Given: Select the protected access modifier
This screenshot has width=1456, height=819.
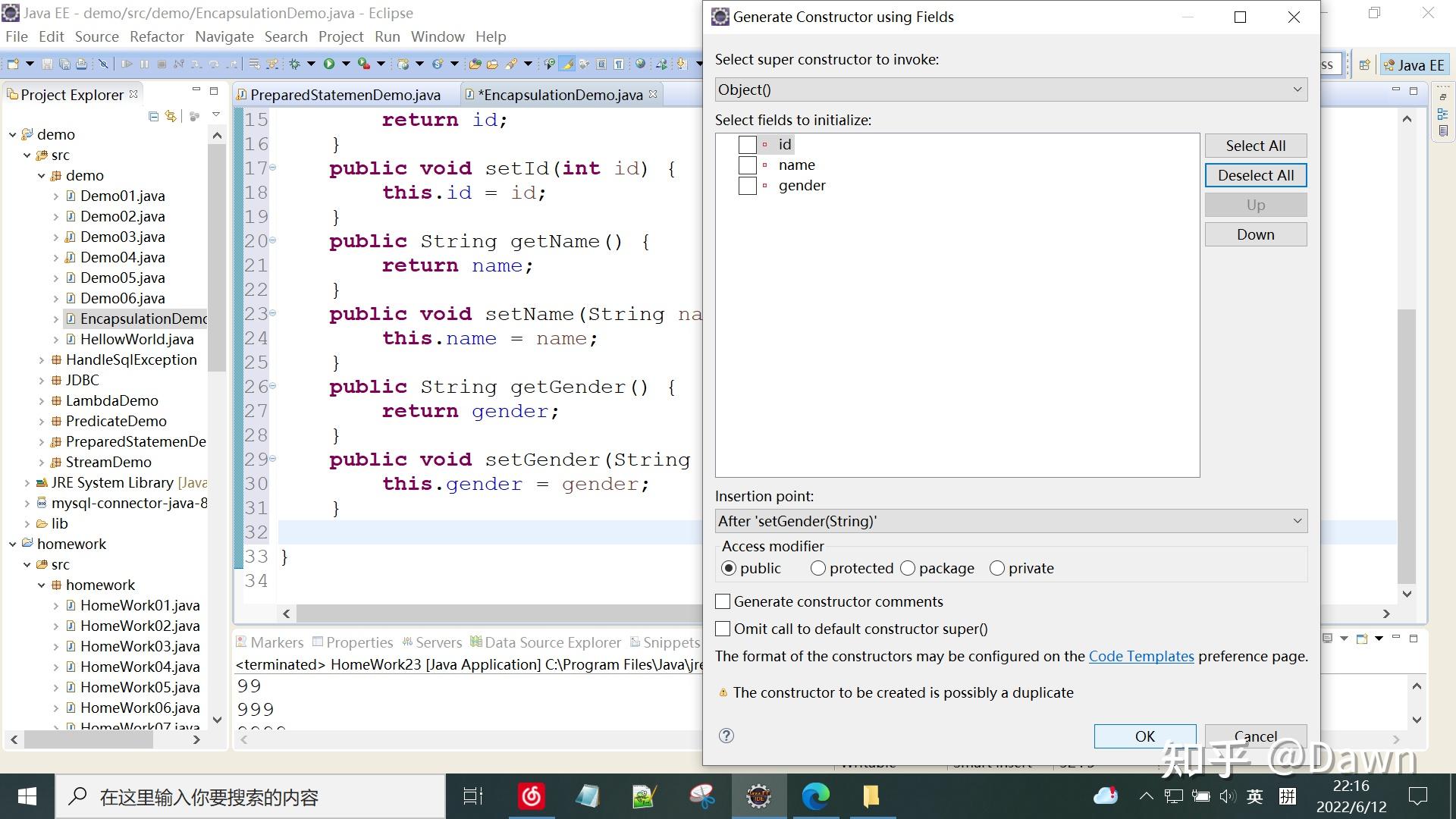Looking at the screenshot, I should pyautogui.click(x=818, y=568).
